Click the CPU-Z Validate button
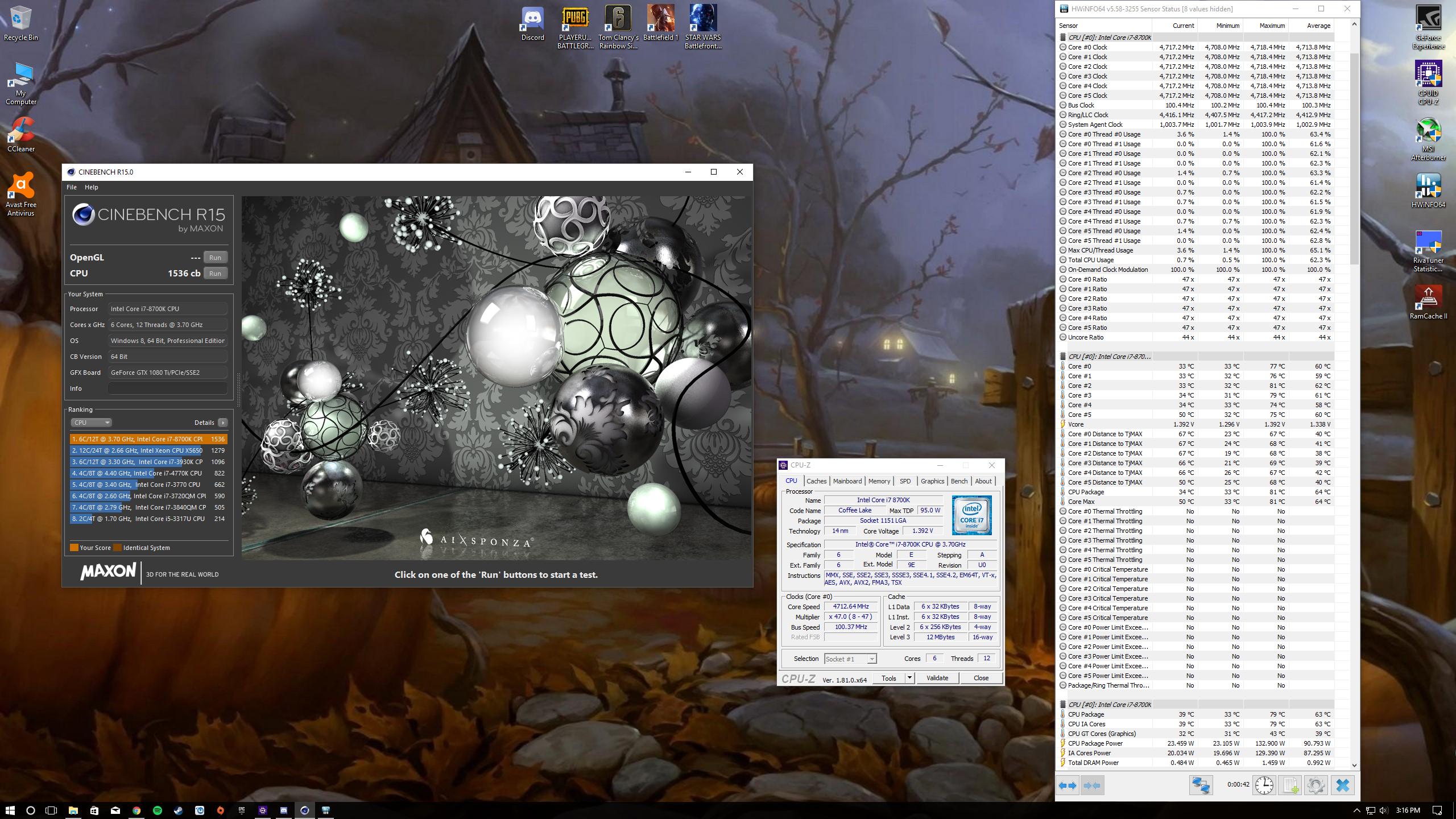The image size is (1456, 819). (x=937, y=678)
